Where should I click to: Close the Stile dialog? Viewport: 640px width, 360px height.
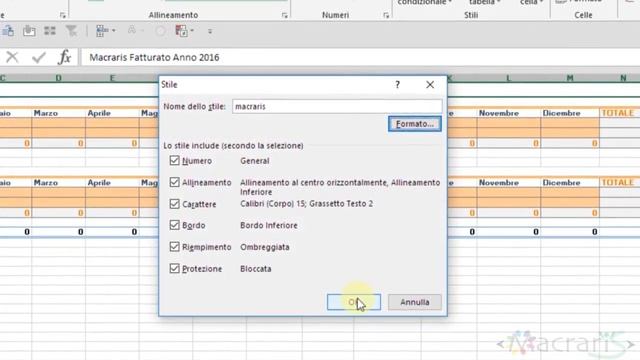tap(430, 84)
